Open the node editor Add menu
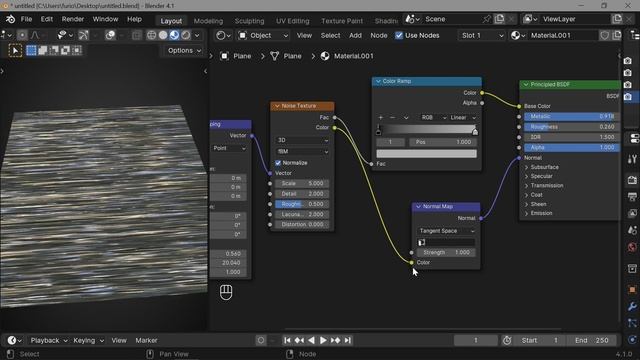 pos(355,36)
